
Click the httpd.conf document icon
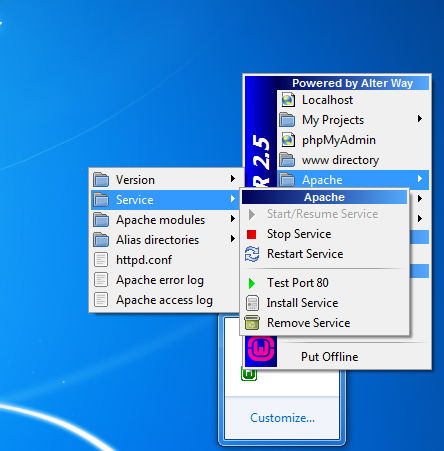pos(101,260)
